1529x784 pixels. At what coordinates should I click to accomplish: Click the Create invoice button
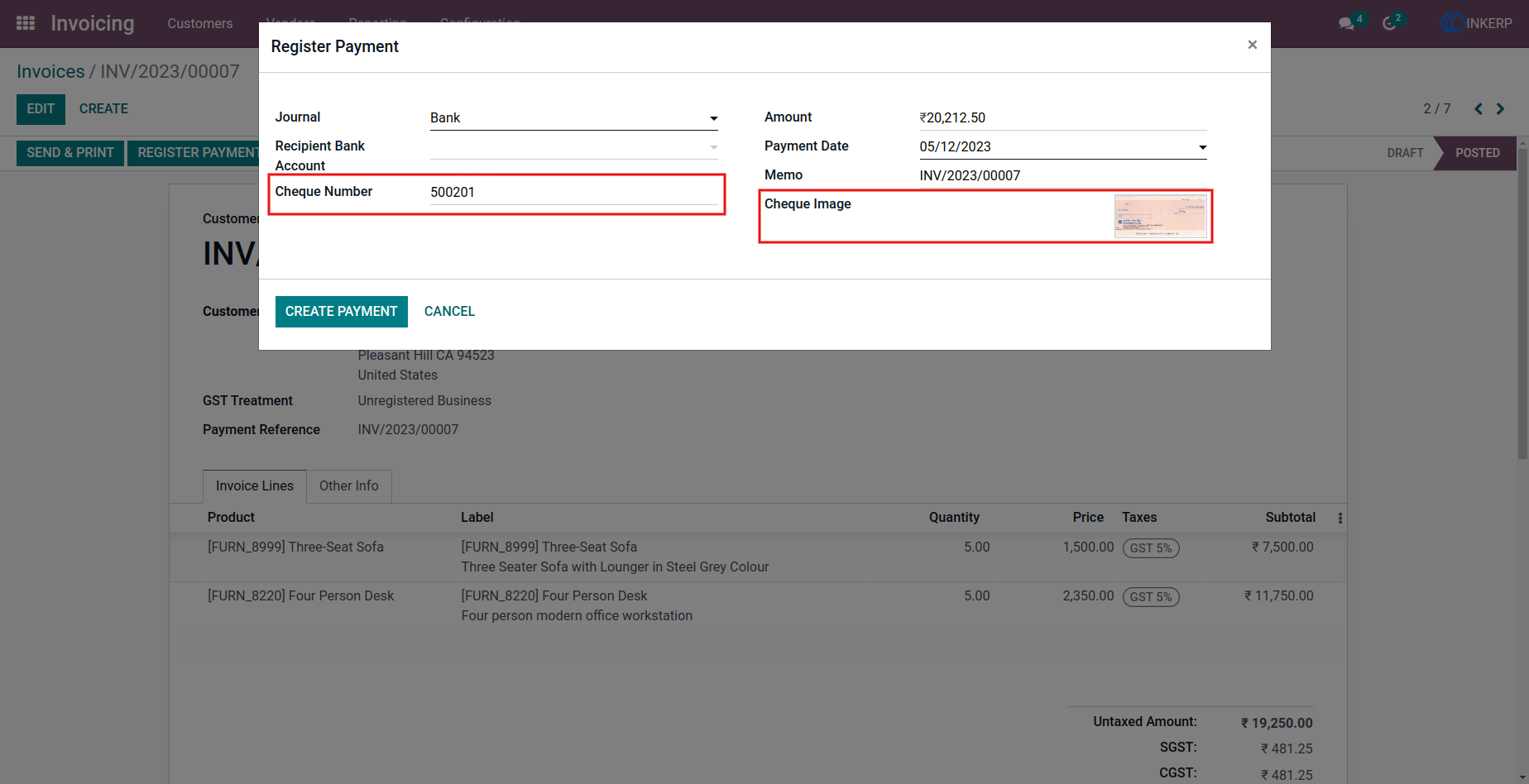[103, 109]
